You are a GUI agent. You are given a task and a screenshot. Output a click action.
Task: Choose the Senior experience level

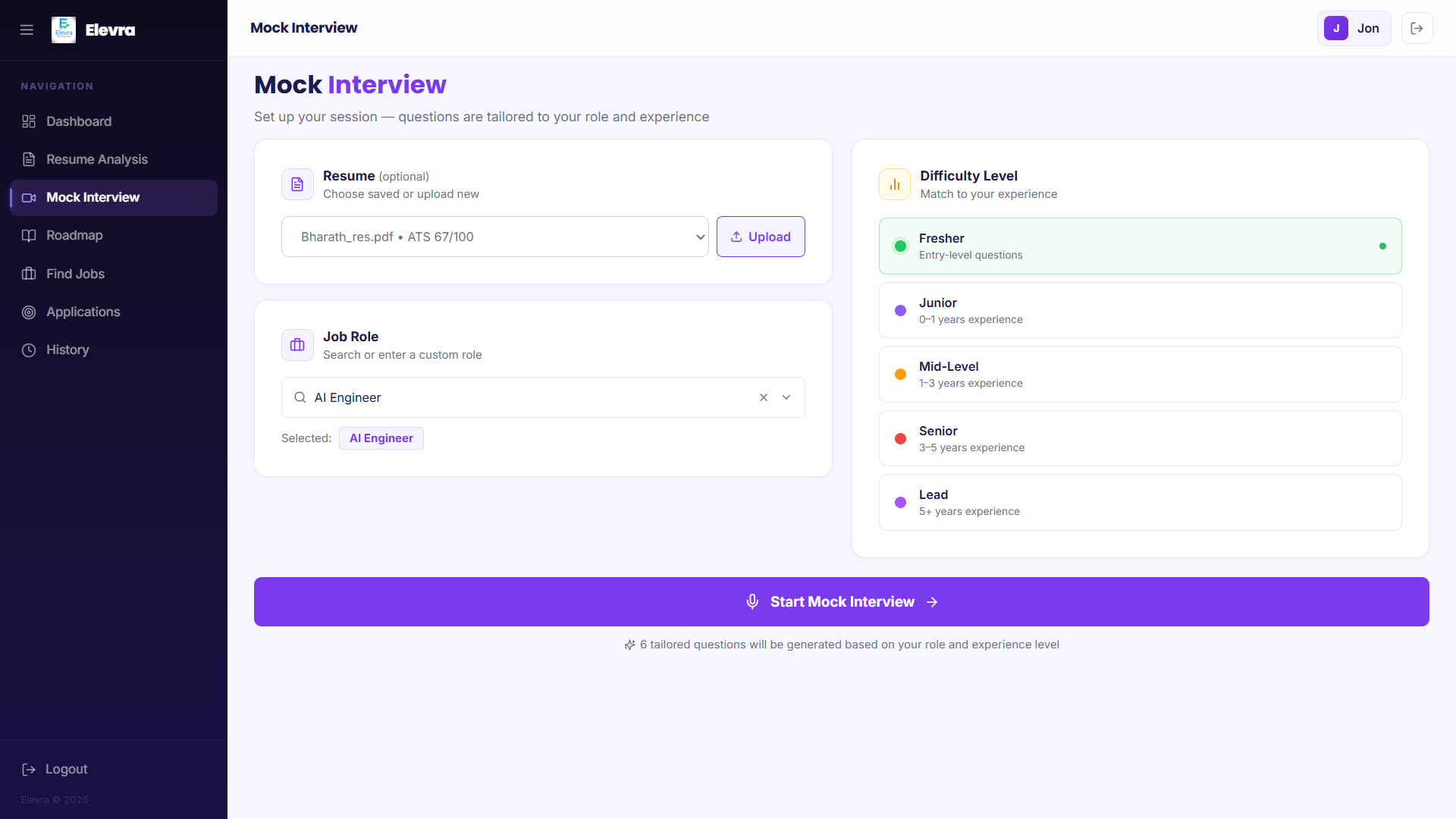(x=1140, y=438)
